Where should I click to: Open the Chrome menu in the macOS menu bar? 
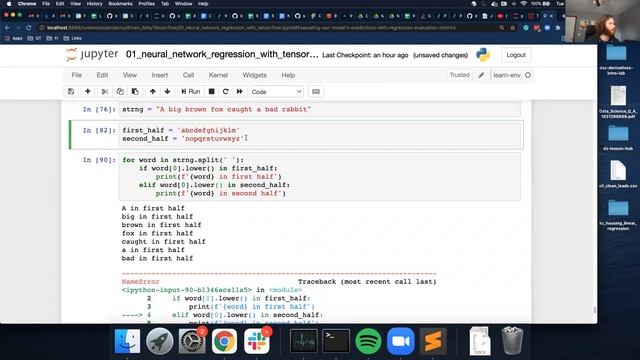click(27, 4)
